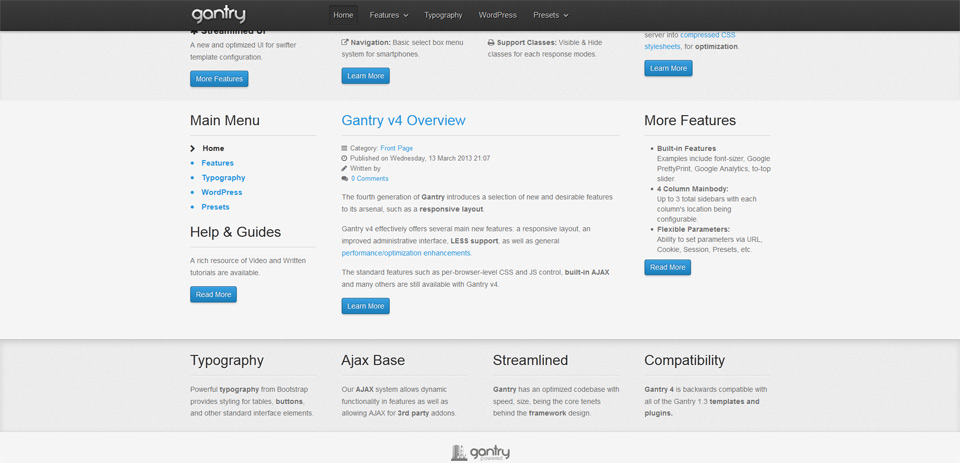960x463 pixels.
Task: Click the category list icon
Action: pos(344,148)
